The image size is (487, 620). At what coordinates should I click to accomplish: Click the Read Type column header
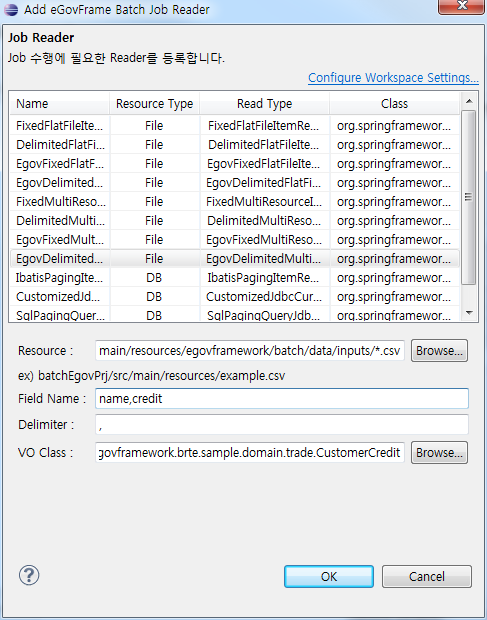point(264,104)
